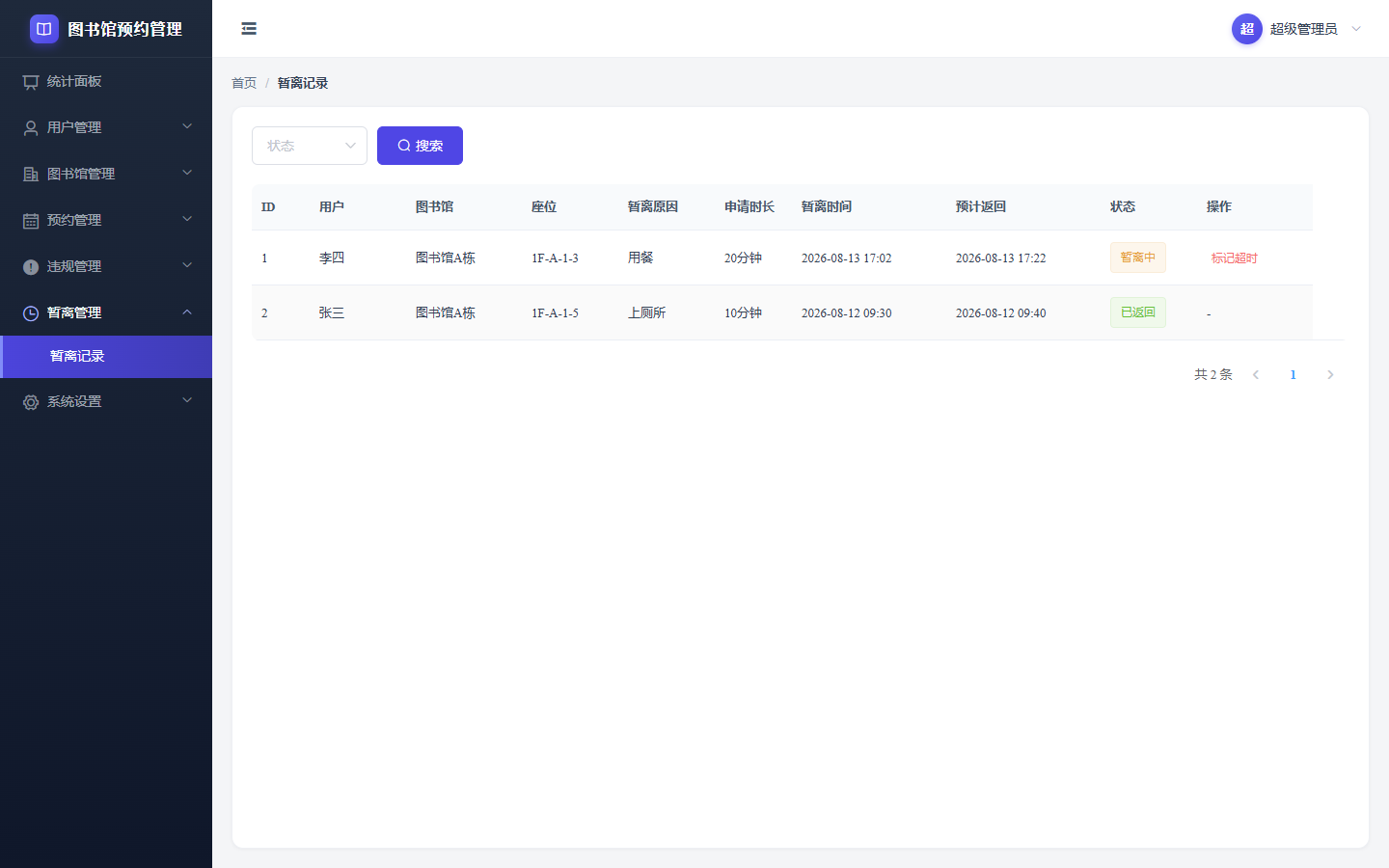Click the 暂离管理 clock icon
1389x868 pixels.
(x=31, y=313)
